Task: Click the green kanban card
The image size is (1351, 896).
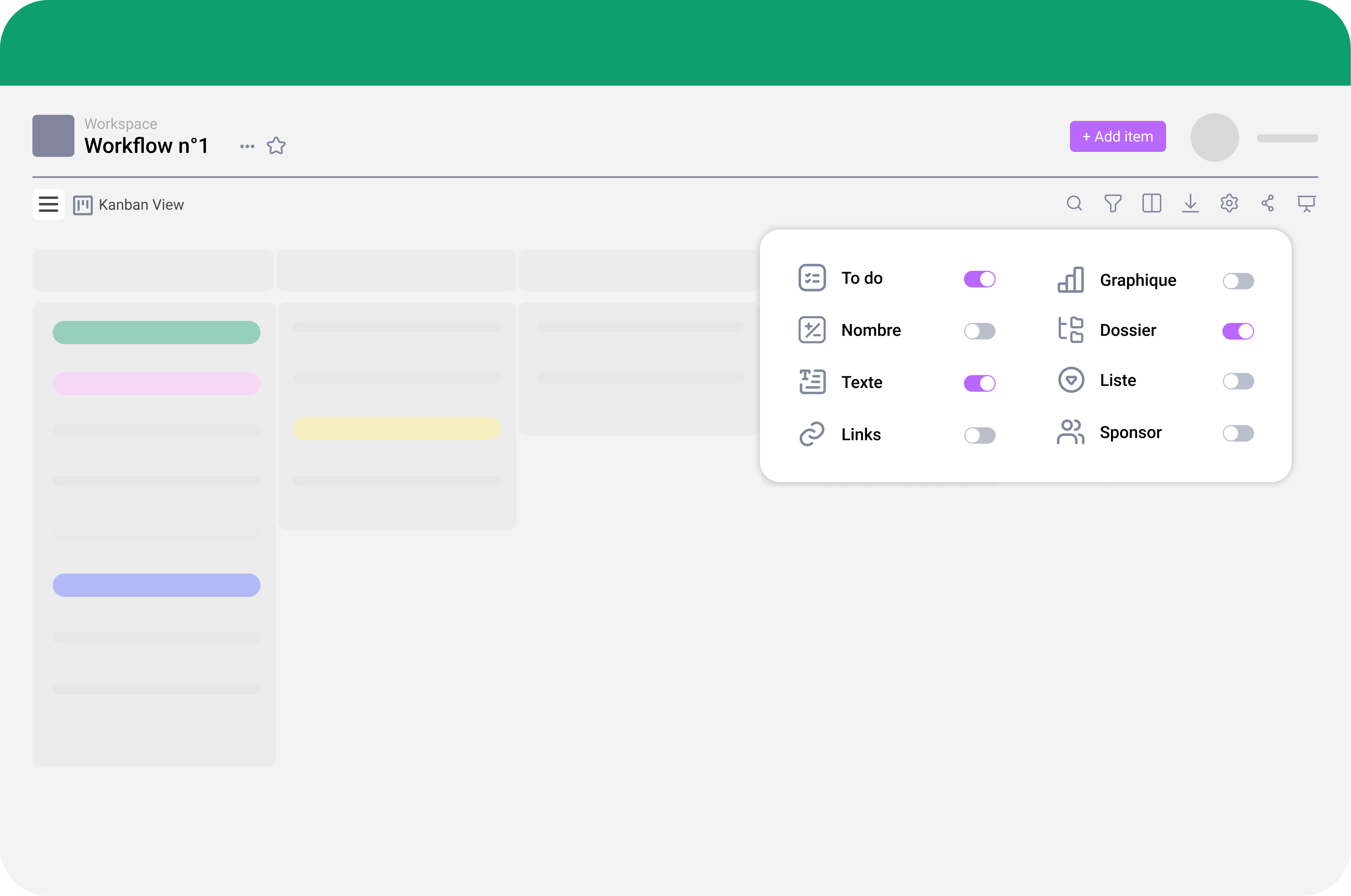Action: (x=156, y=333)
